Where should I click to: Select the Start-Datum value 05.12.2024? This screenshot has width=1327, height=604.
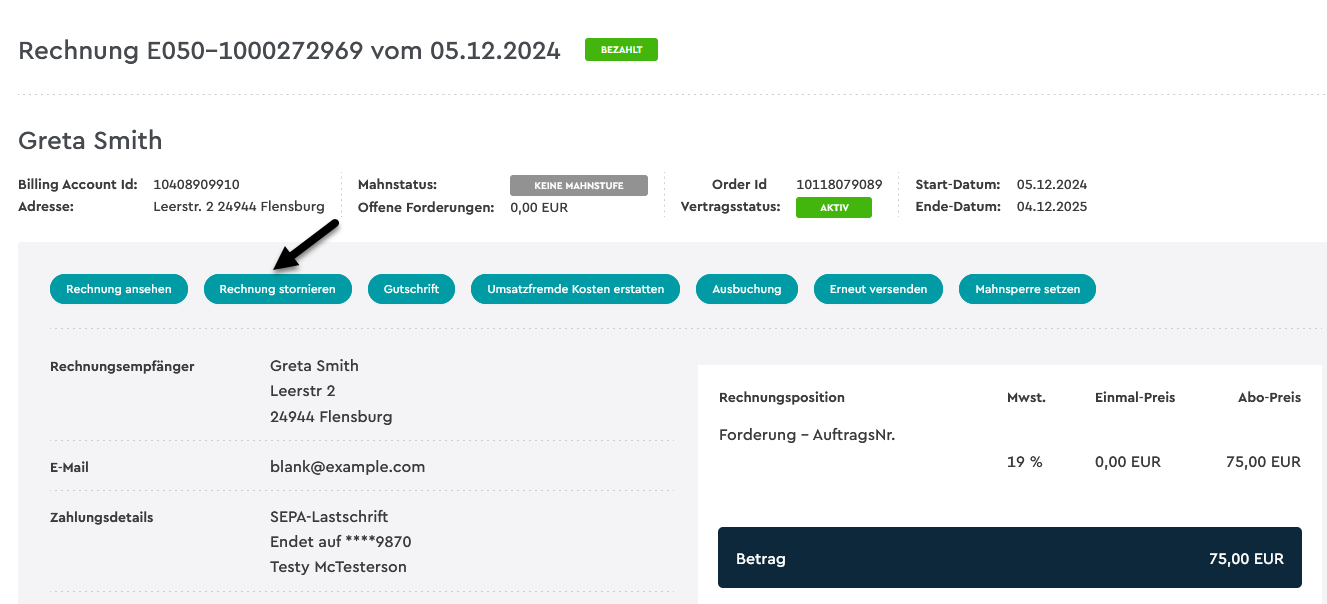pyautogui.click(x=1052, y=184)
